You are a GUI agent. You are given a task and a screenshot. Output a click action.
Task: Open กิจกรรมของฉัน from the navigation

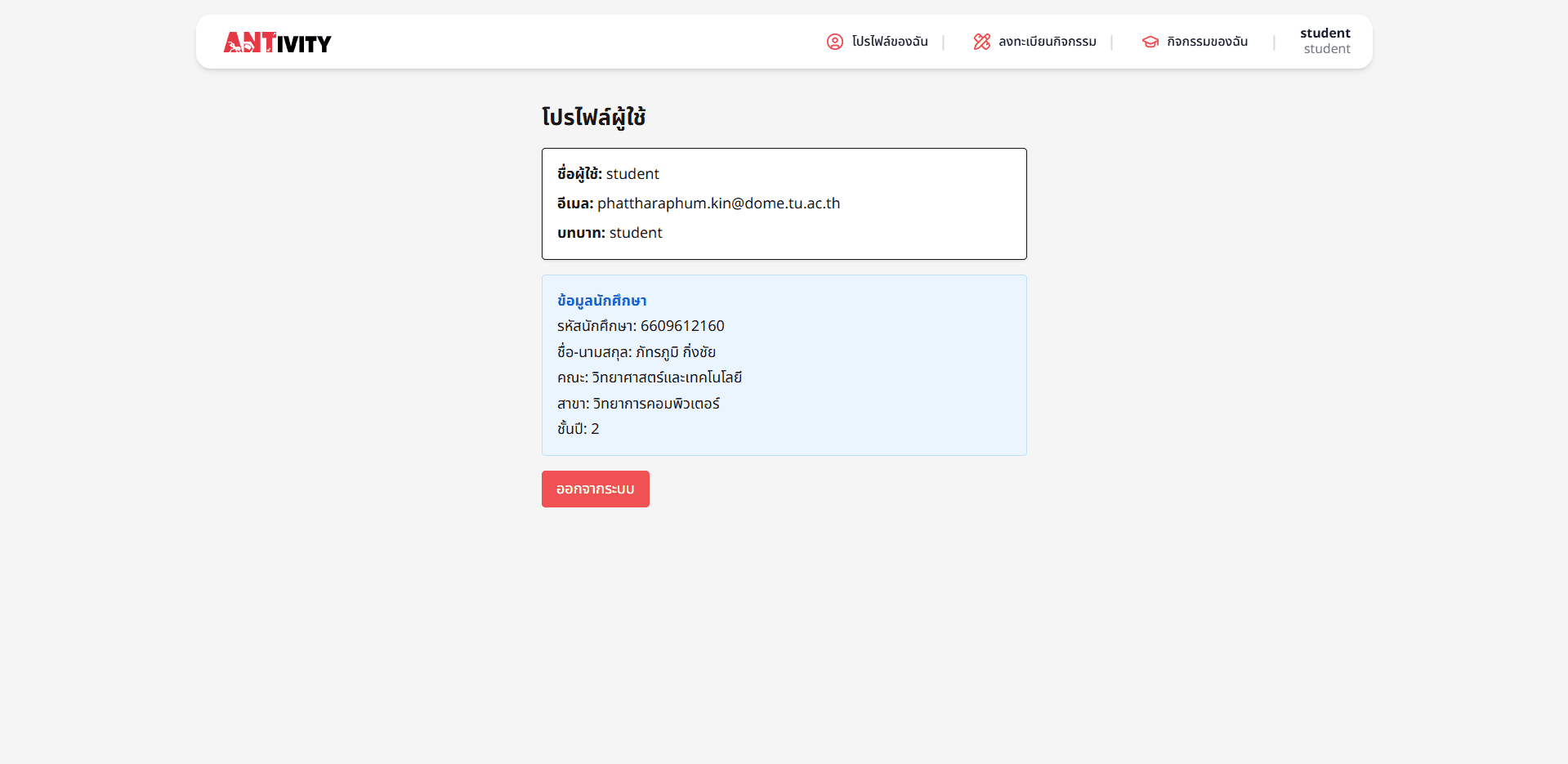[1206, 42]
